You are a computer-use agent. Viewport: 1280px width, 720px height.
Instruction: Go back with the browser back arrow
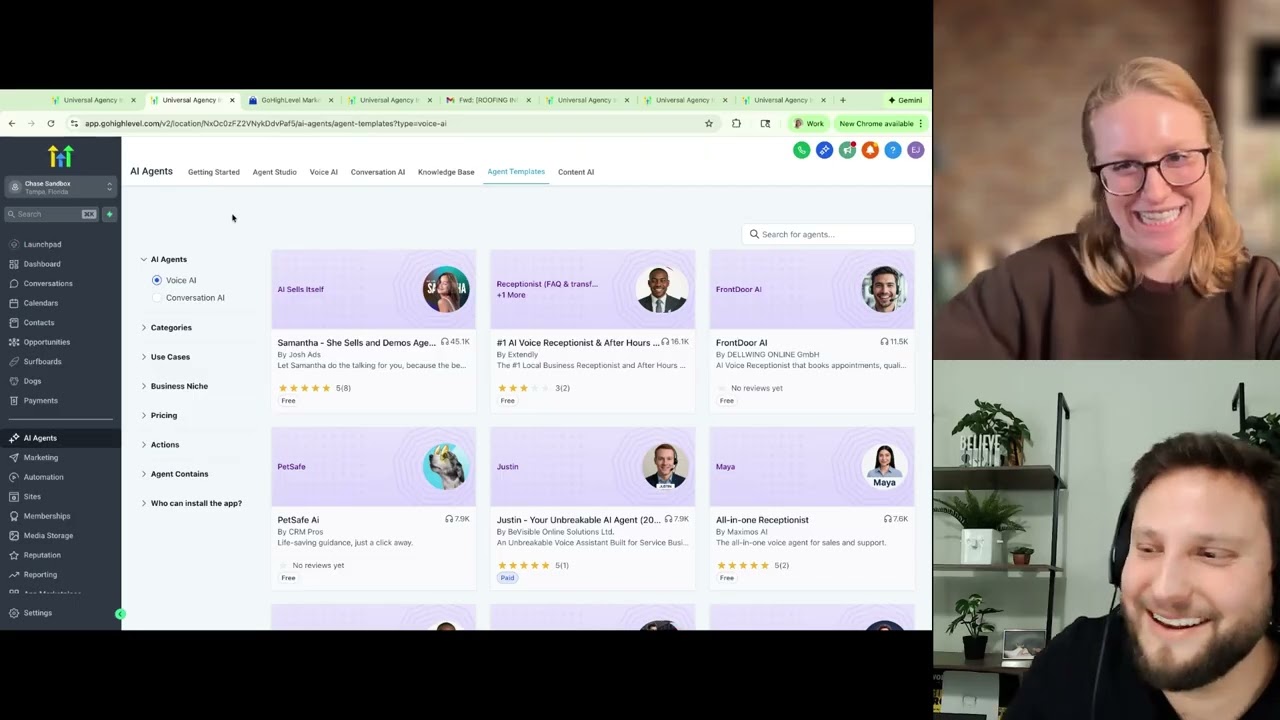(12, 124)
